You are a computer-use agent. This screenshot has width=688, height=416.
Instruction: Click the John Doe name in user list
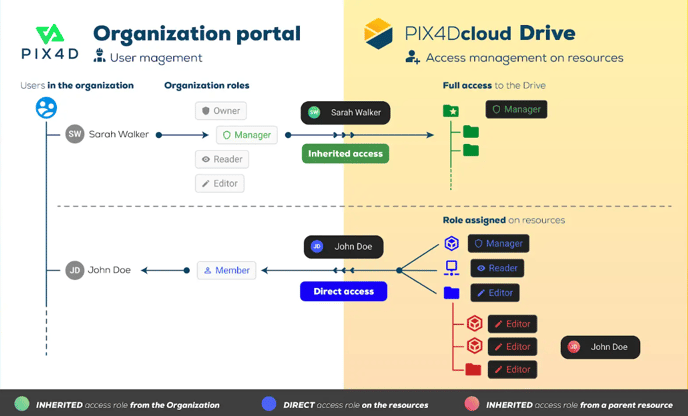coord(109,270)
